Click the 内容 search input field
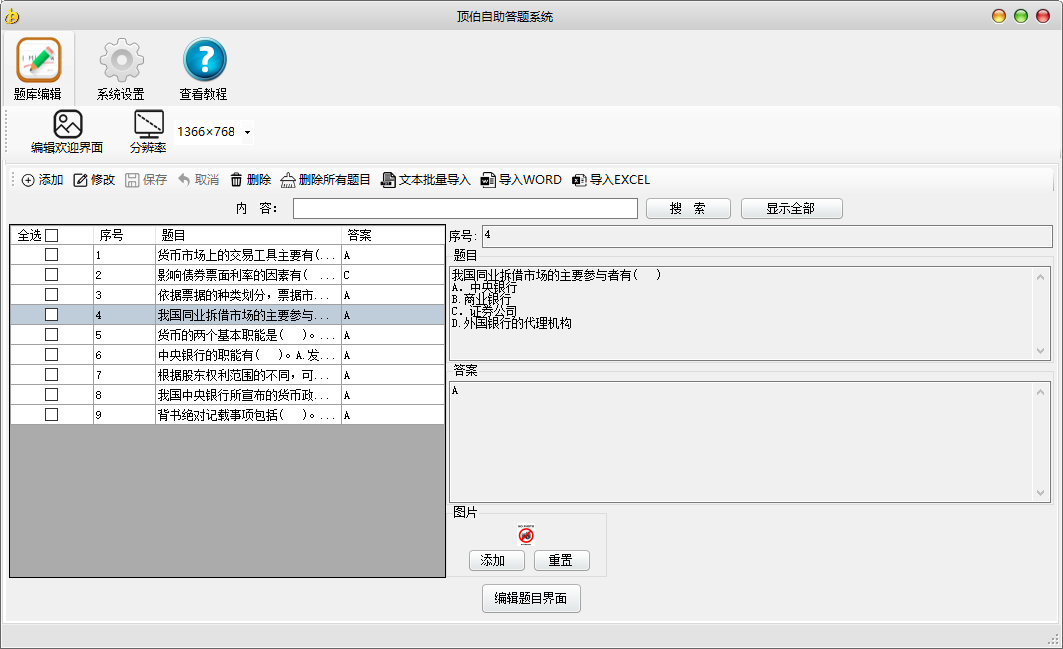 (465, 208)
